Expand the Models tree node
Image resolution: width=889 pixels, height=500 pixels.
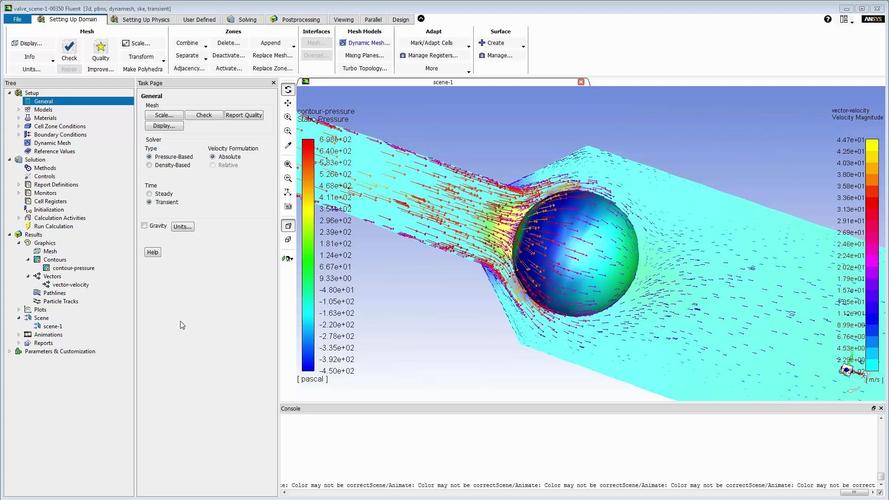click(18, 110)
